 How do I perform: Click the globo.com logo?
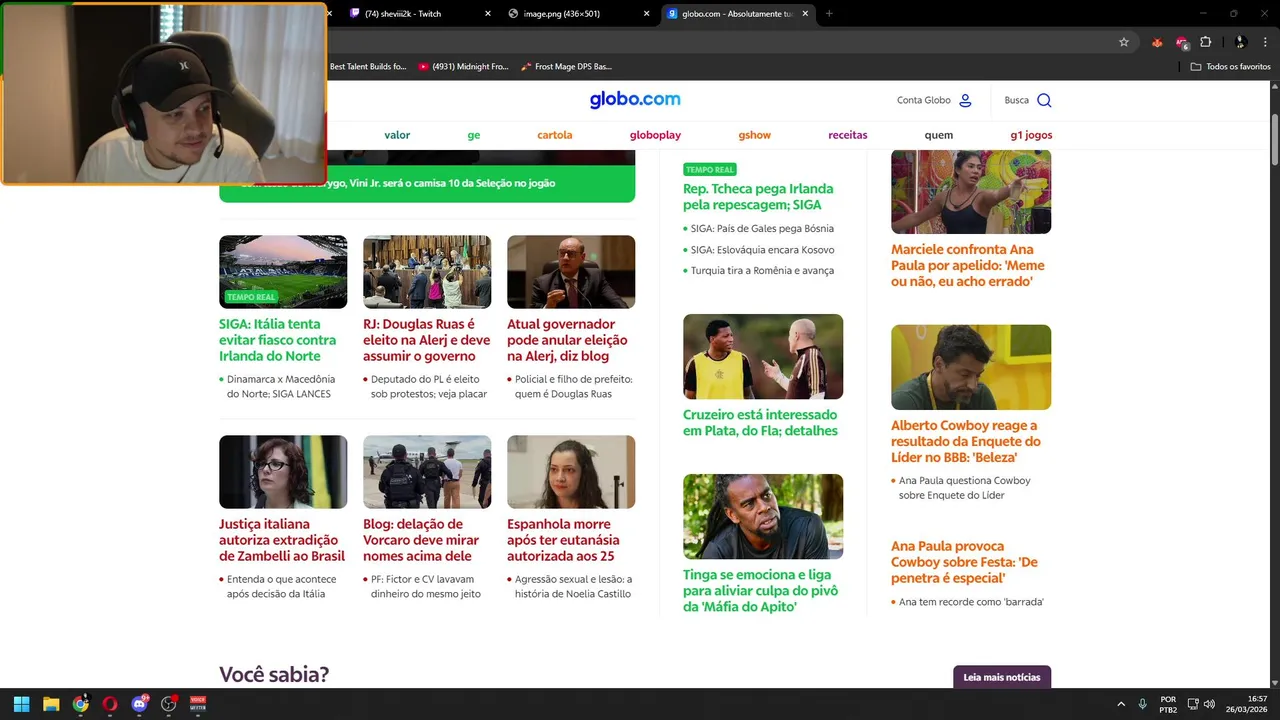pyautogui.click(x=635, y=99)
